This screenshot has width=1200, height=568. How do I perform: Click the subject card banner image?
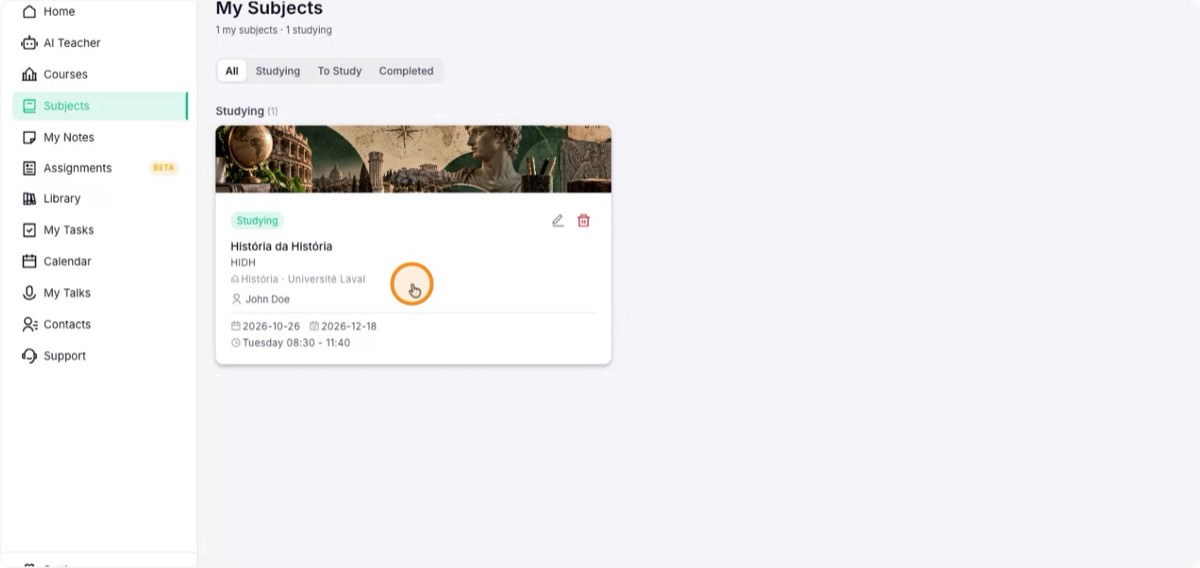click(x=413, y=159)
